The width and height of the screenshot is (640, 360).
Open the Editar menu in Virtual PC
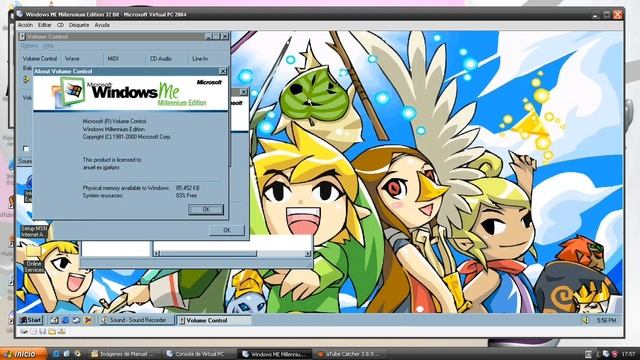point(44,25)
